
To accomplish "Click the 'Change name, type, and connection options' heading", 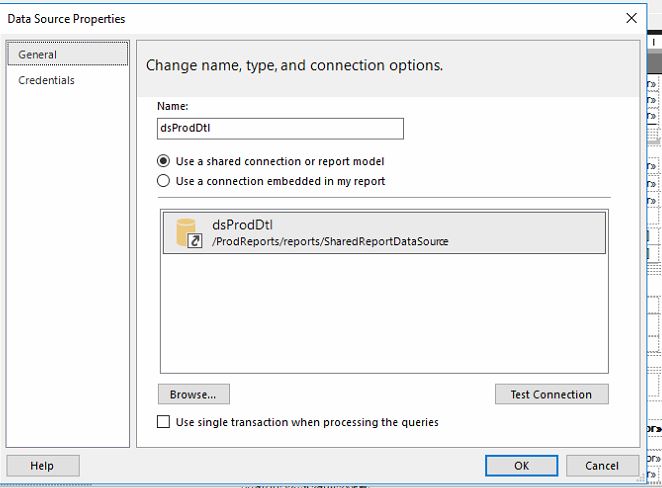I will (x=294, y=65).
